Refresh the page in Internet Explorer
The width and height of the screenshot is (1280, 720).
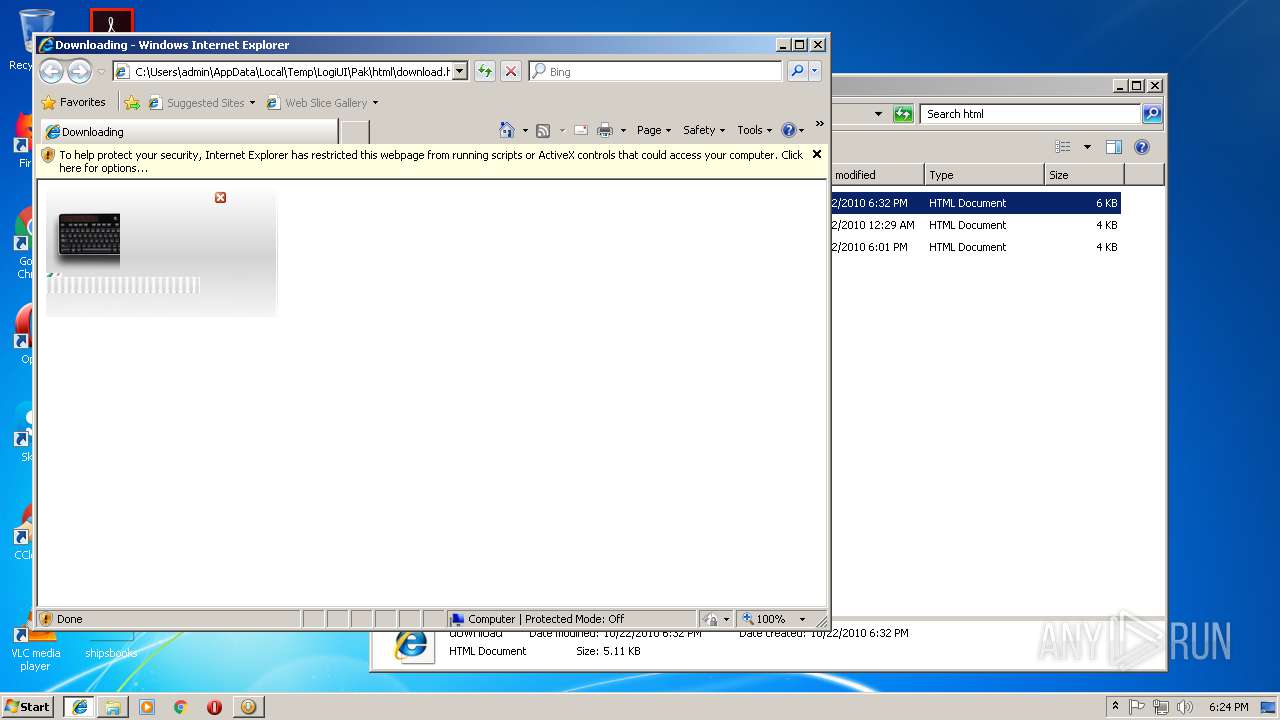(x=485, y=71)
